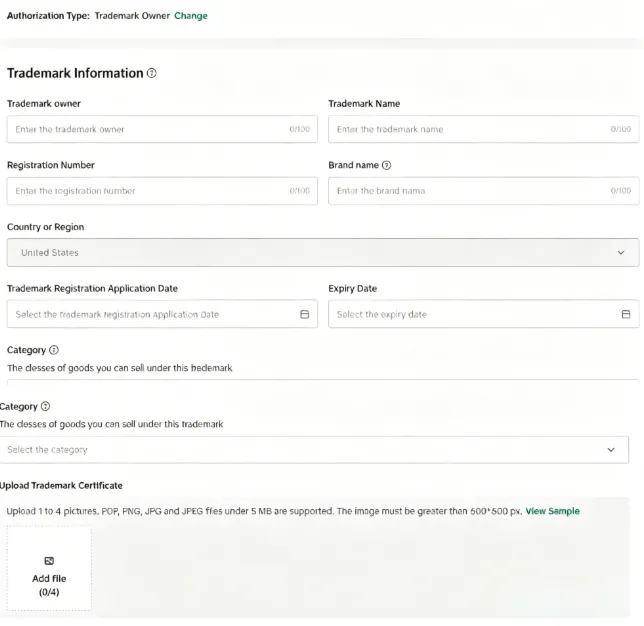Click the Select the expiry date field

[470, 314]
